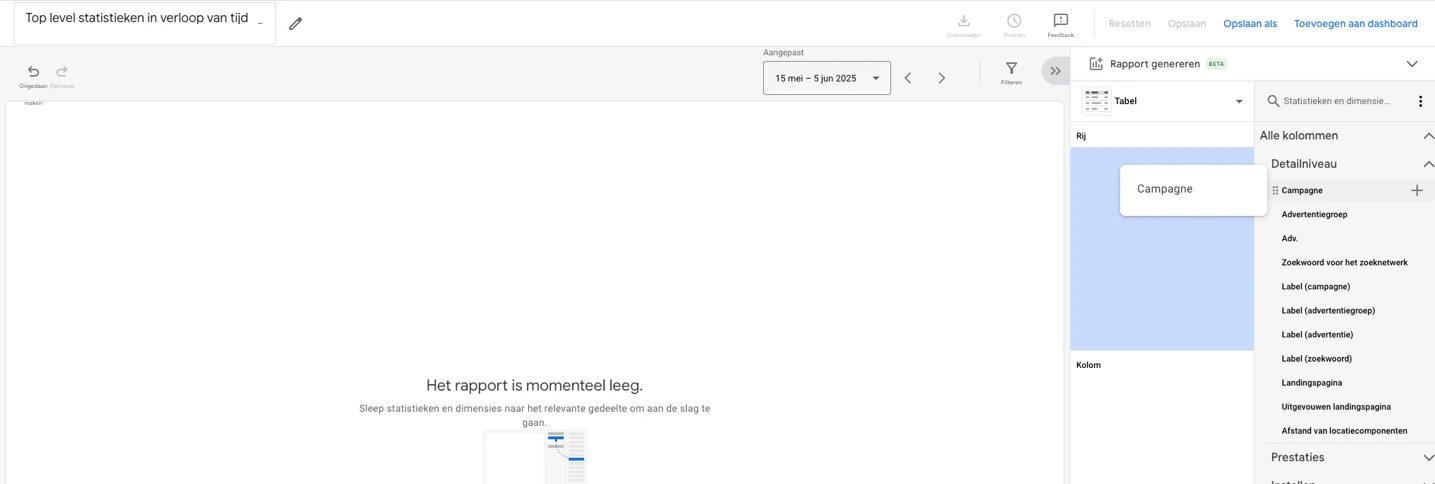Select Zoekwoord voor het zoeknetwerk dimension
This screenshot has width=1435, height=484.
[x=1344, y=262]
